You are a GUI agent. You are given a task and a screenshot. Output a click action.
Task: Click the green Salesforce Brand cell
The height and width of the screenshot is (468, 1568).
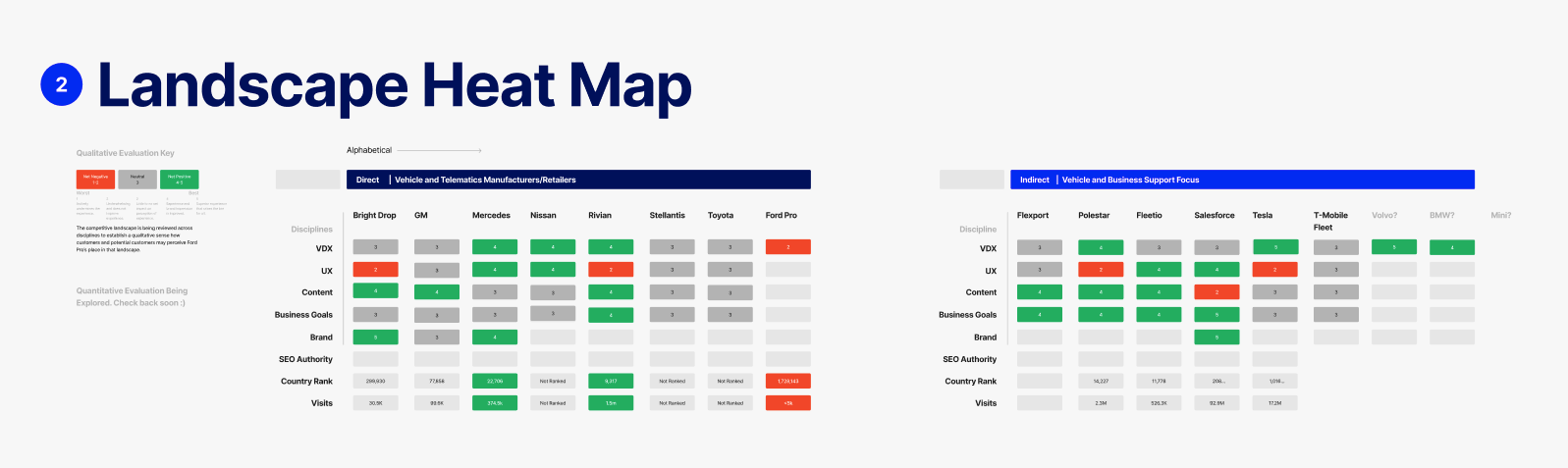tap(1217, 337)
